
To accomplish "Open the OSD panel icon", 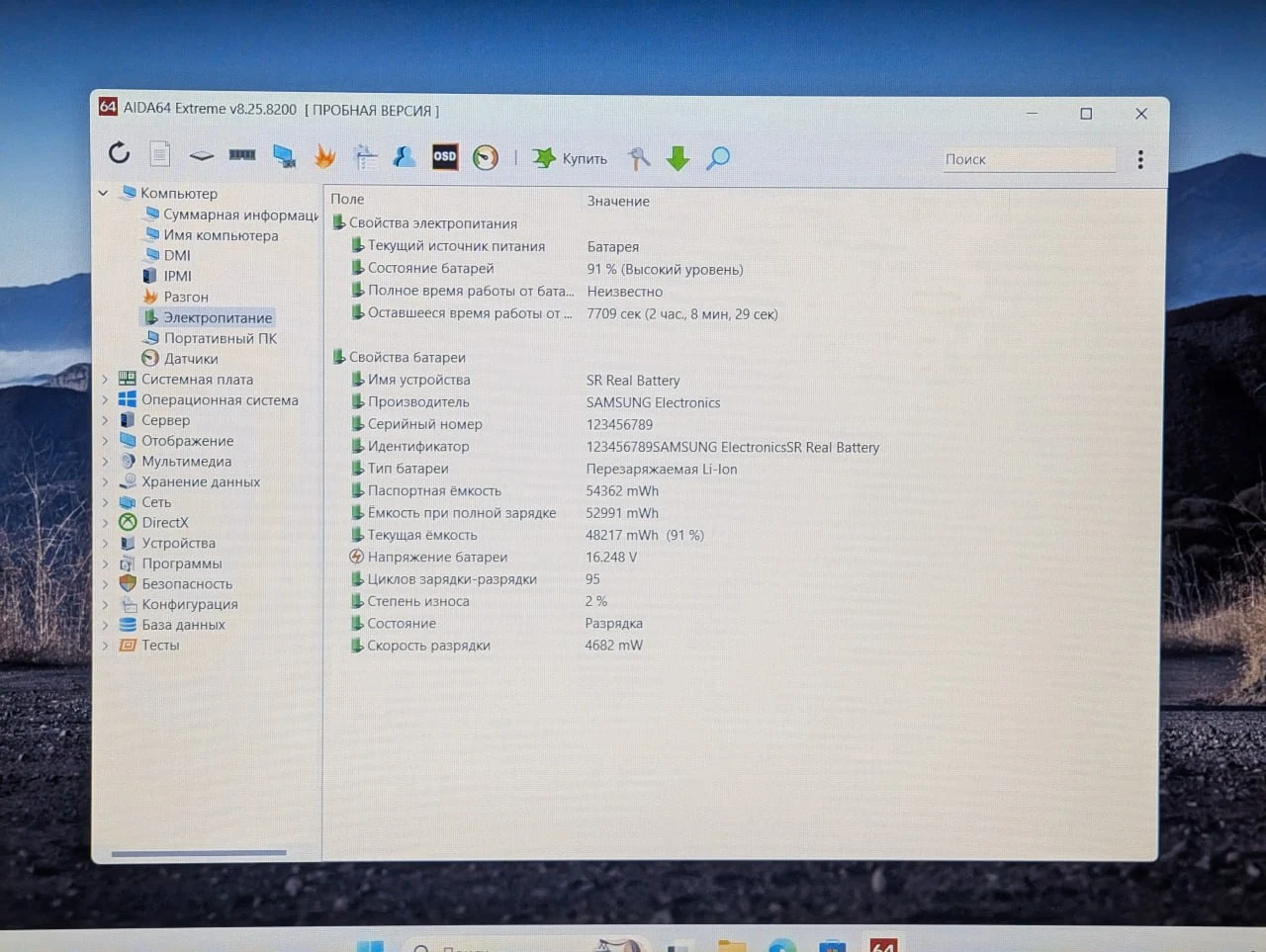I will (445, 156).
